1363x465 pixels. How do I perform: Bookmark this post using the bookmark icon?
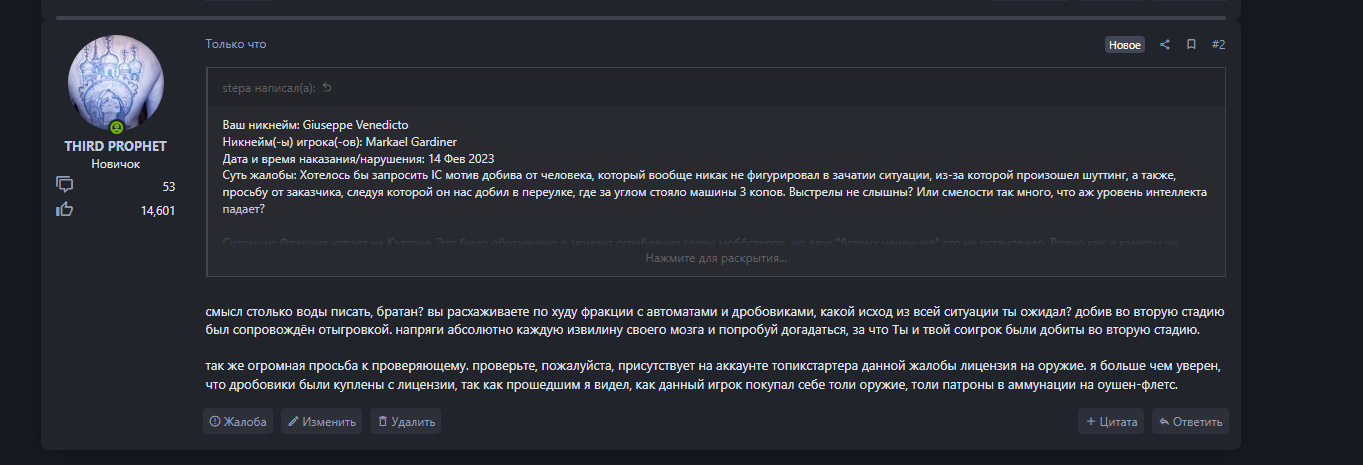pos(1191,45)
